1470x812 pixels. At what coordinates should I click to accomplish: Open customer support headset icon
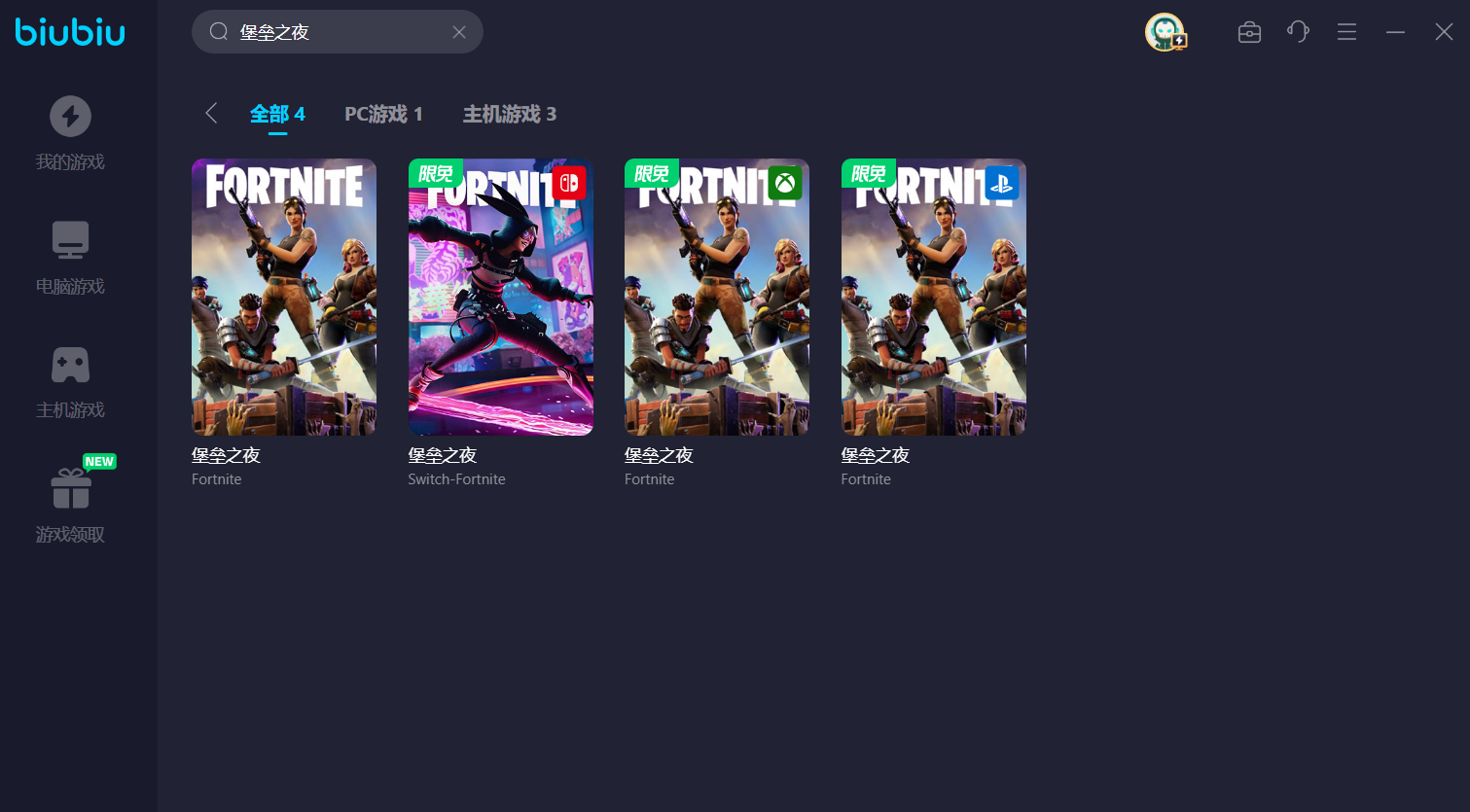tap(1298, 32)
